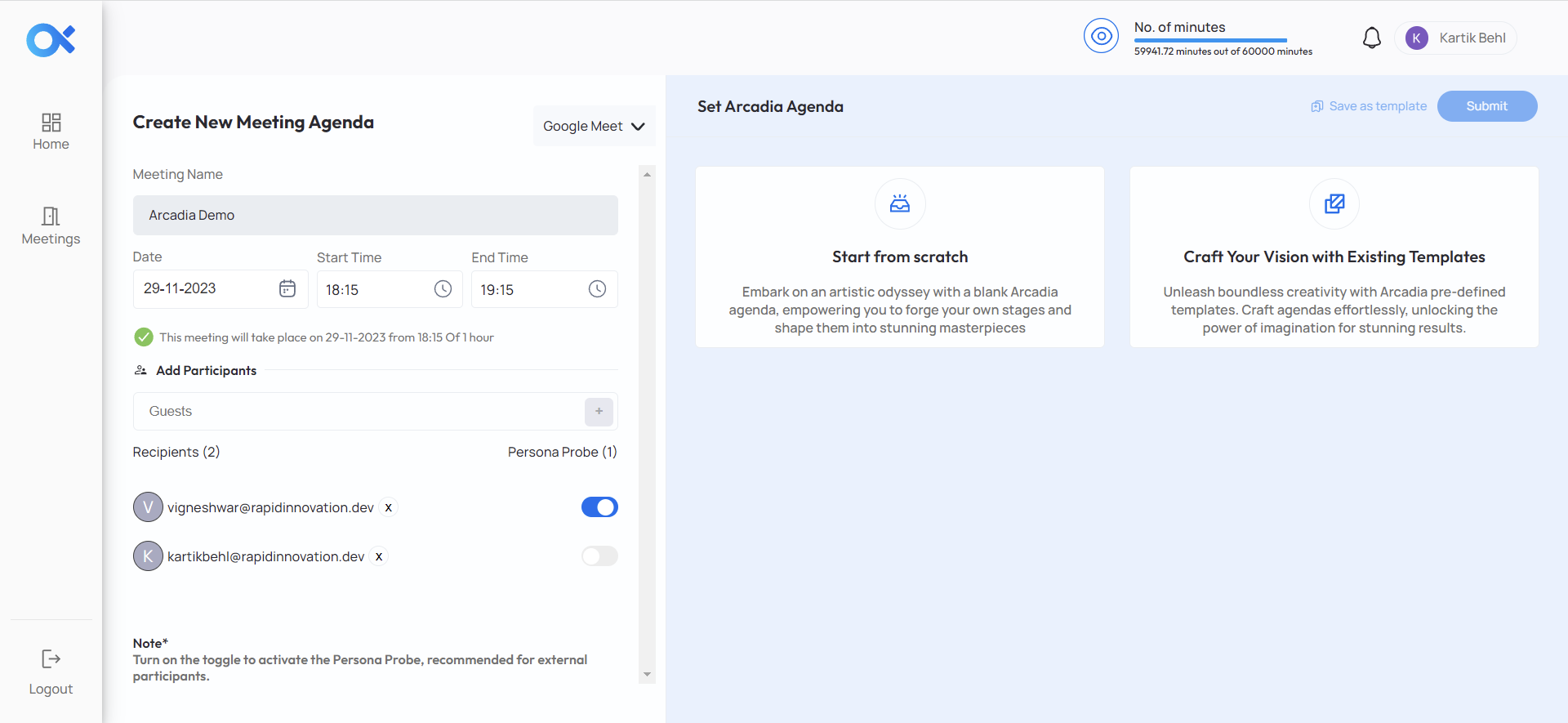
Task: Click the app logo in sidebar
Action: click(x=51, y=40)
